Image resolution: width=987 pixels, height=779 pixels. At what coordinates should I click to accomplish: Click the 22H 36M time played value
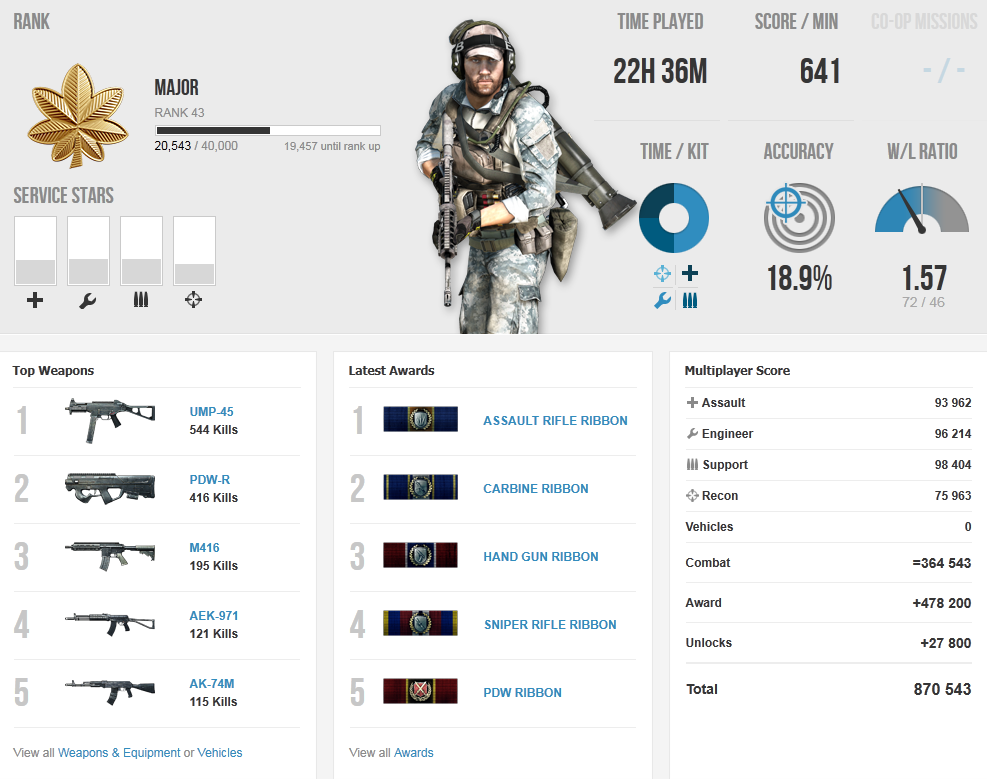660,71
